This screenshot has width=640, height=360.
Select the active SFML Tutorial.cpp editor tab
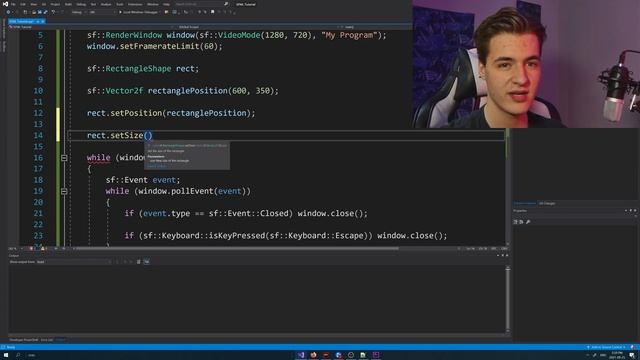[27, 21]
